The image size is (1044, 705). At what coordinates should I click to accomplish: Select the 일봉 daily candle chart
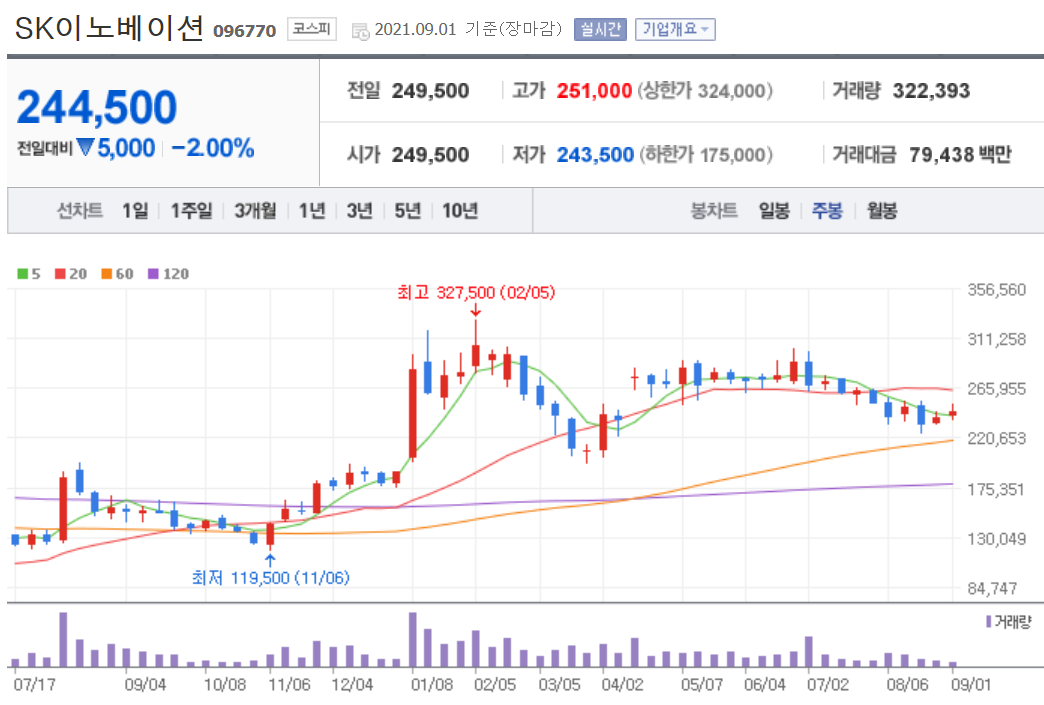(774, 211)
